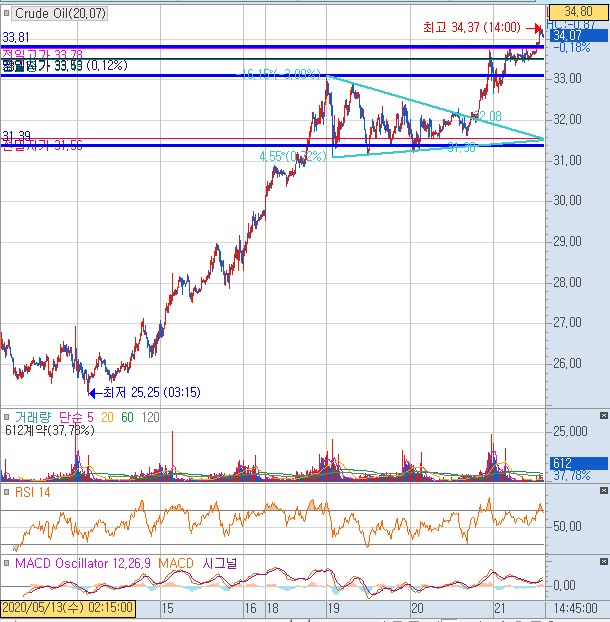
Task: Select the 120 moving average label
Action: point(150,417)
